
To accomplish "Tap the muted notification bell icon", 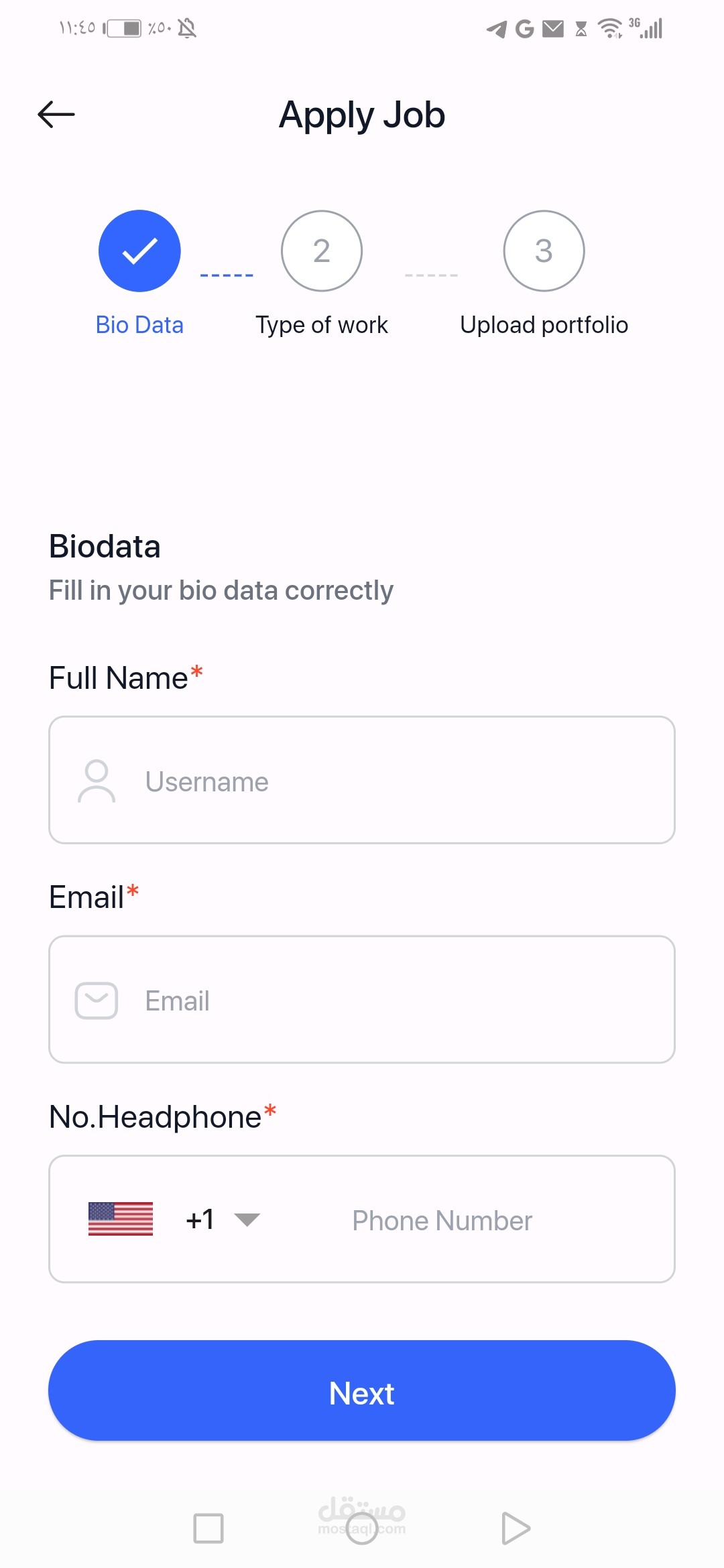I will click(187, 28).
